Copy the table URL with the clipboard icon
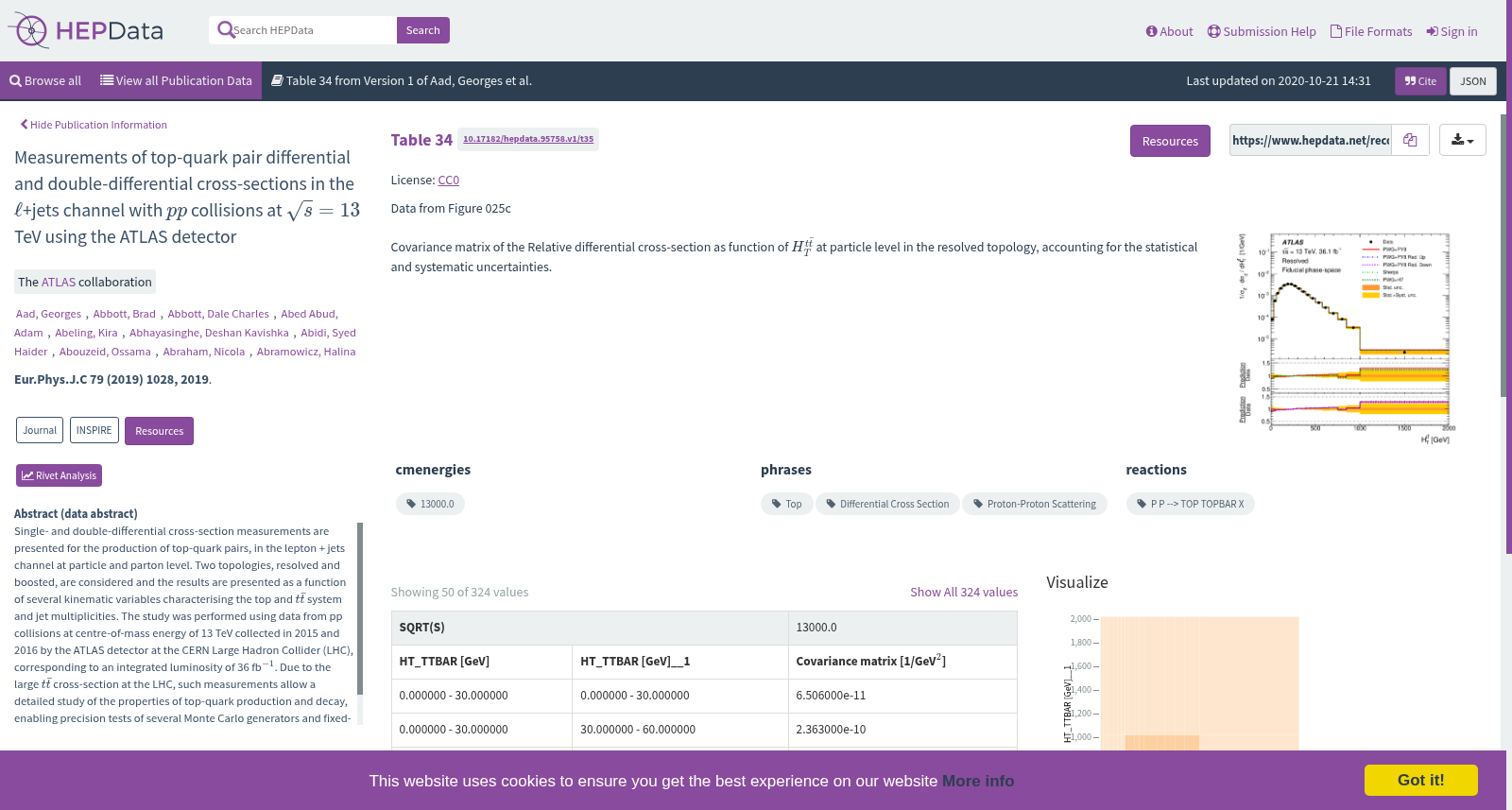The image size is (1512, 810). click(x=1410, y=140)
